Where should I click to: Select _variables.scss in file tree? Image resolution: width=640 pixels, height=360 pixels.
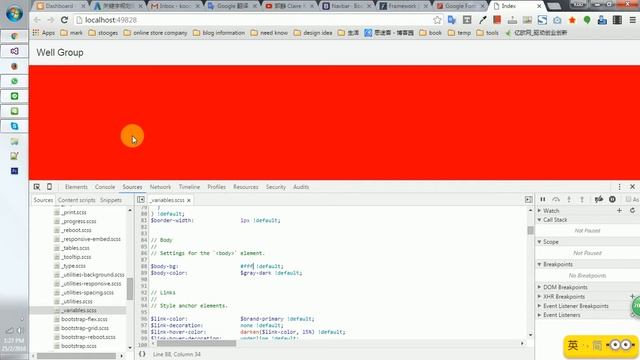[79, 310]
